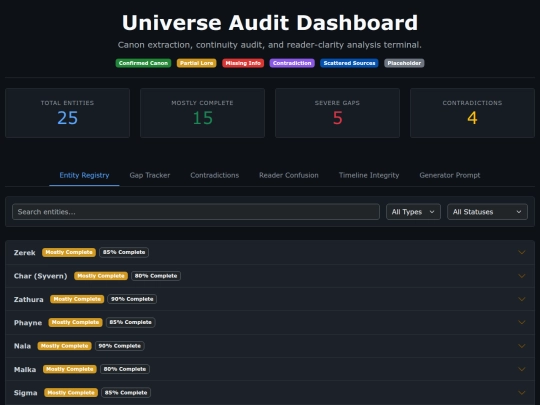Click Zathura's 90% Complete badge
This screenshot has width=540, height=405.
click(x=132, y=299)
